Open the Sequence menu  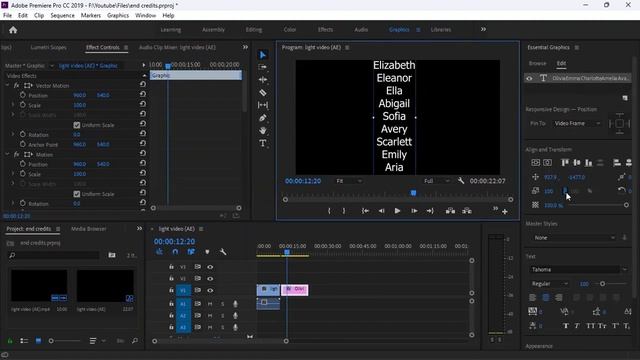pyautogui.click(x=62, y=16)
